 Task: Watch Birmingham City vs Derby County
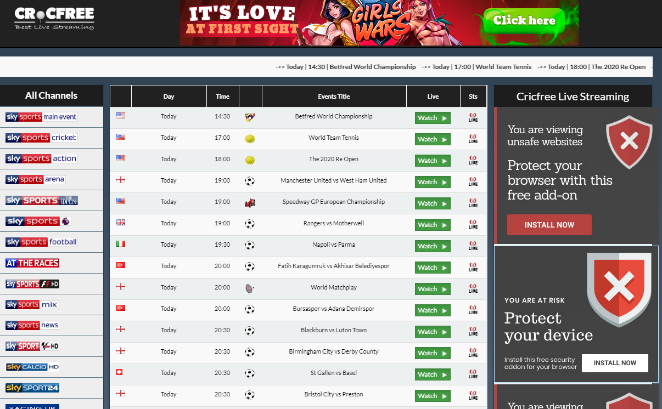point(433,353)
